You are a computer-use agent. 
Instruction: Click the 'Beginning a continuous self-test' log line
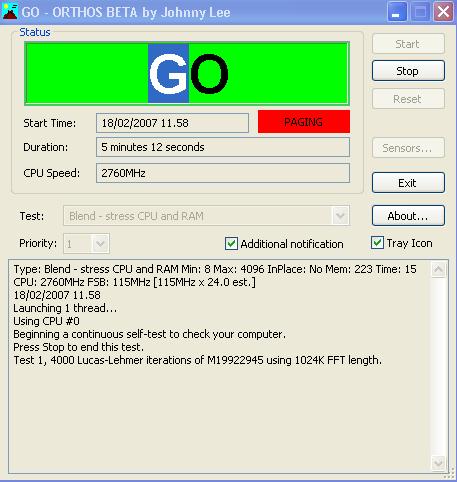(149, 334)
